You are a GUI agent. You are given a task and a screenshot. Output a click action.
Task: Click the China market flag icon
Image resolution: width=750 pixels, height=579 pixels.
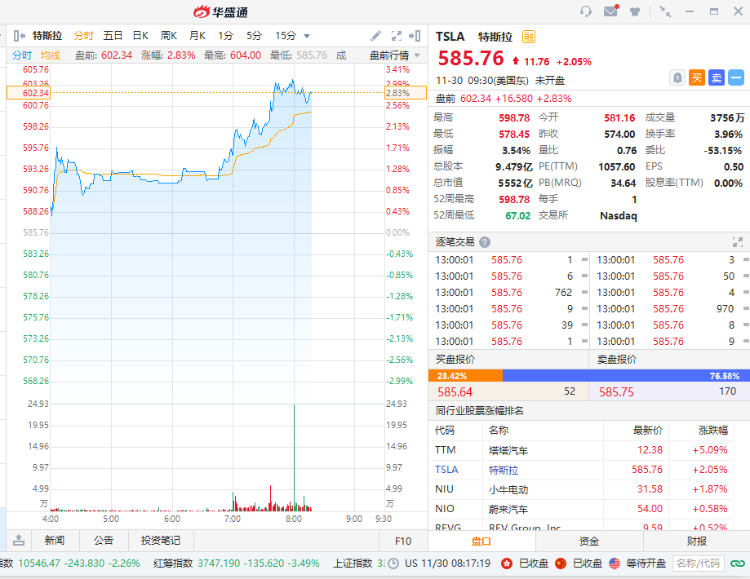(561, 563)
